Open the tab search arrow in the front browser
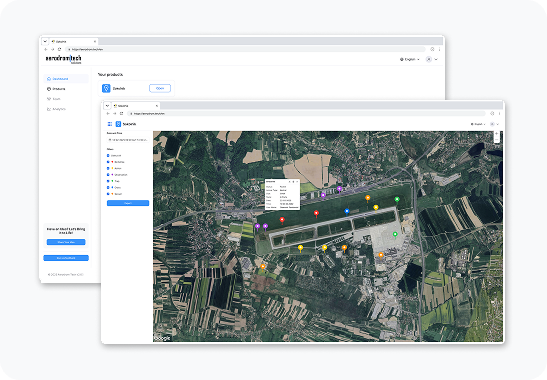Image resolution: width=547 pixels, height=380 pixels. coord(107,105)
